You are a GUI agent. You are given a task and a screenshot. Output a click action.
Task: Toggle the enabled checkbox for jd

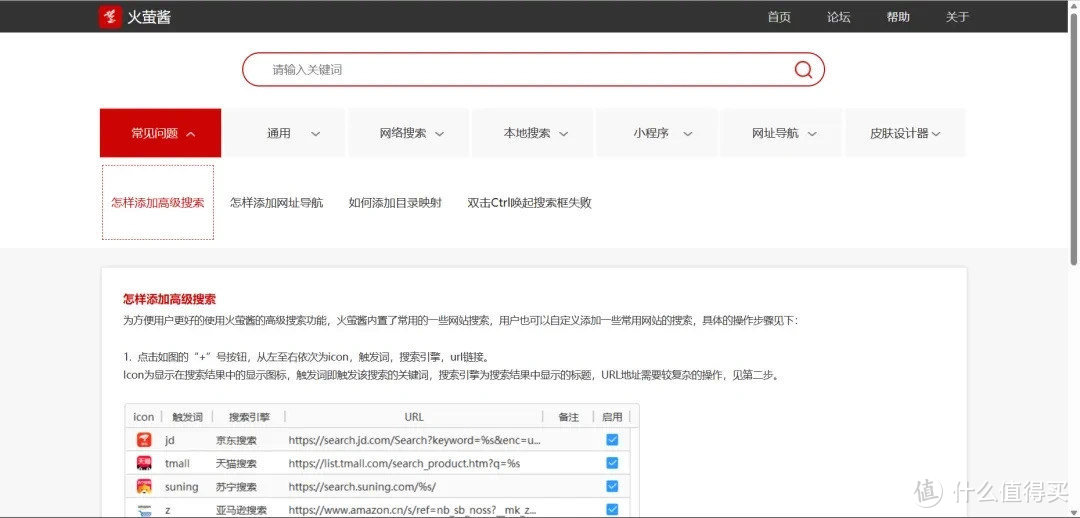pos(612,439)
